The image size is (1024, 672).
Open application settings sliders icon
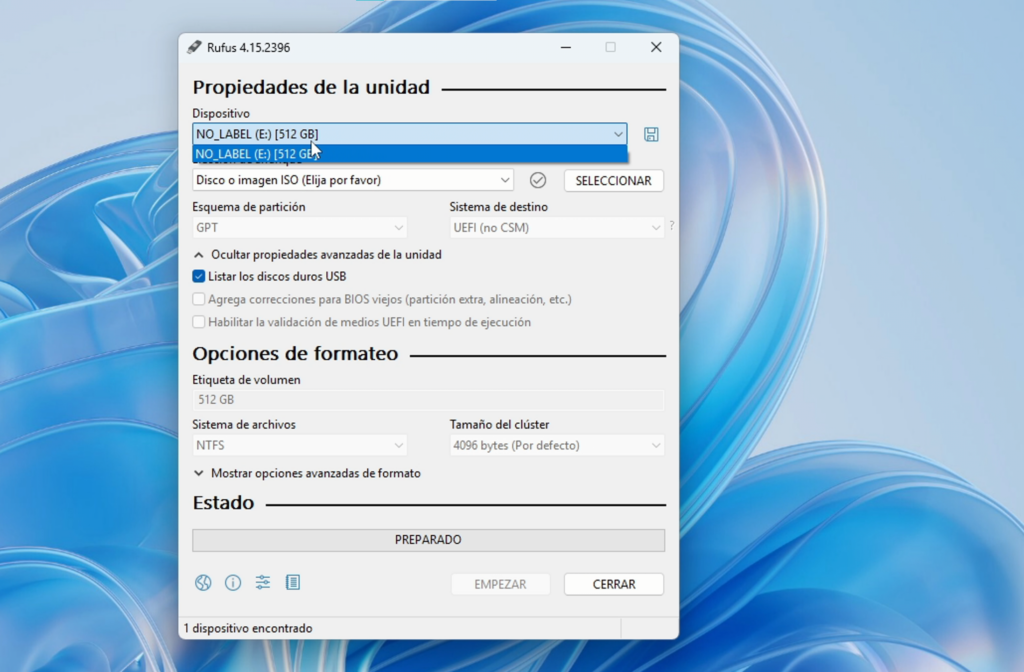(x=263, y=583)
